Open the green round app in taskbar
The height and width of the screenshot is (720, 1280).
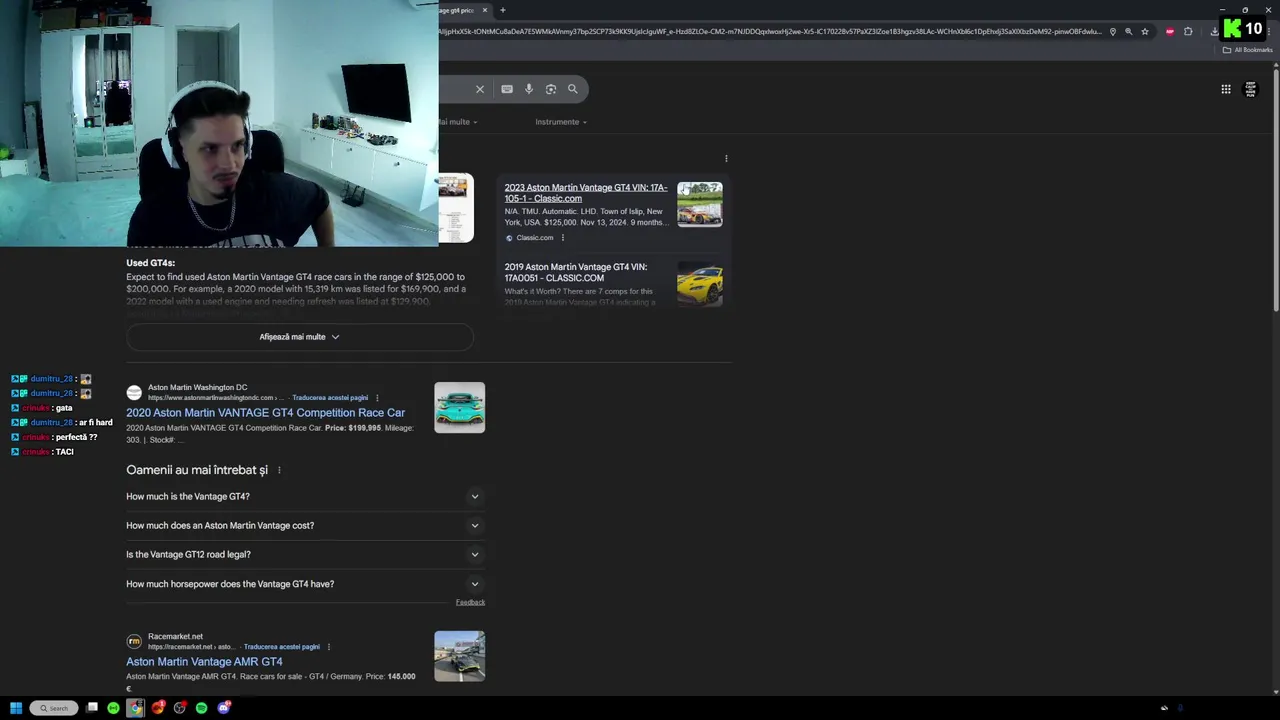(x=113, y=708)
